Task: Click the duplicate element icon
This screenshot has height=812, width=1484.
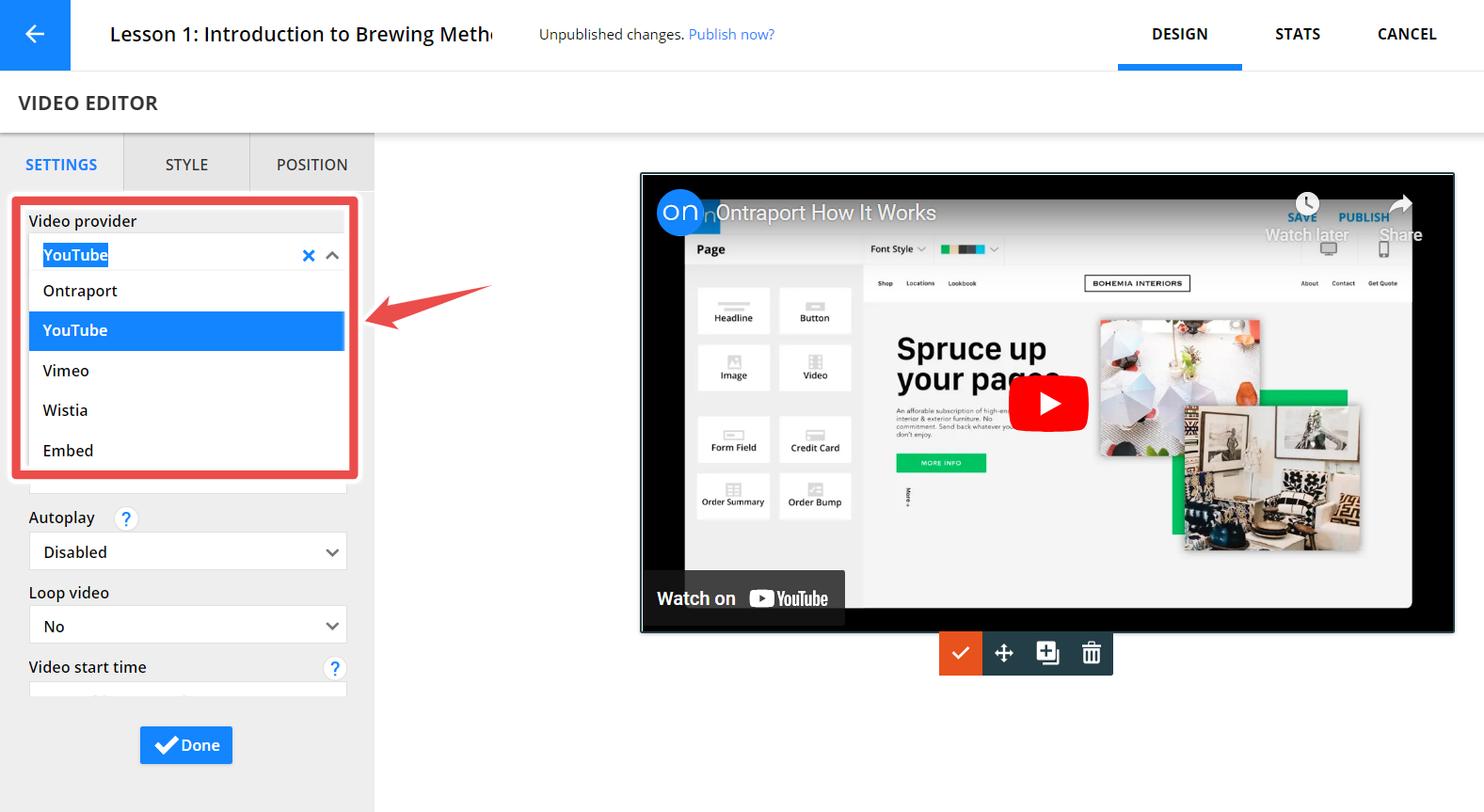Action: coord(1047,653)
